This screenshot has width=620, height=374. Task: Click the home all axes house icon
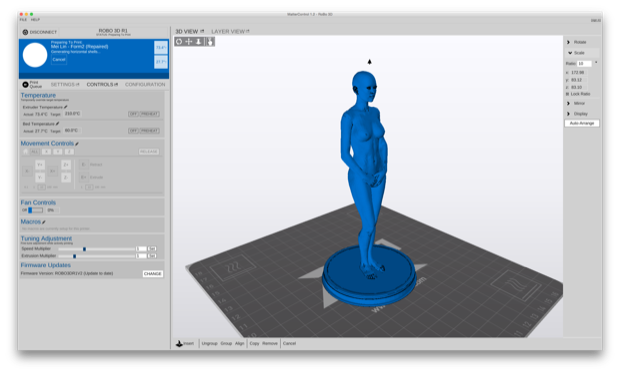(x=26, y=151)
